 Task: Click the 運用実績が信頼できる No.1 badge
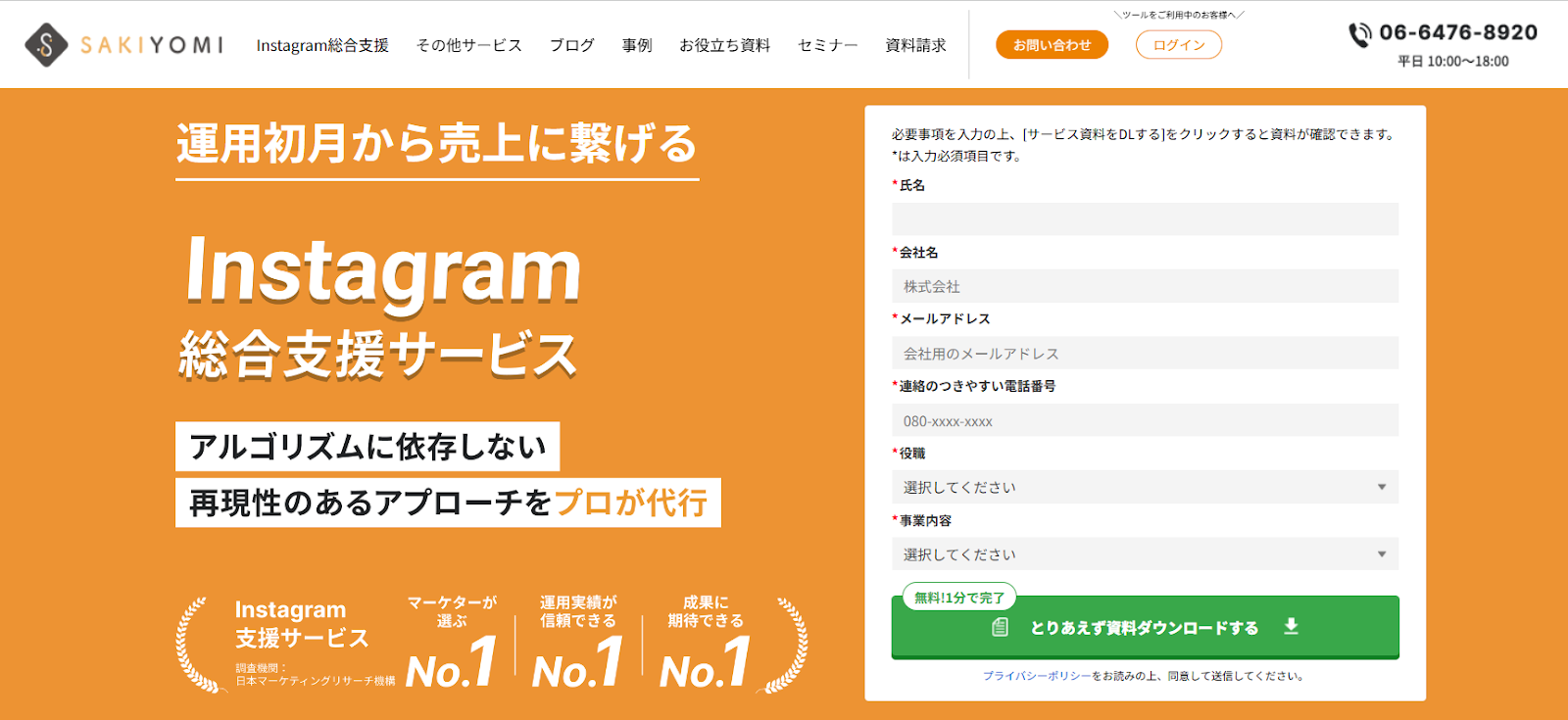pos(578,642)
